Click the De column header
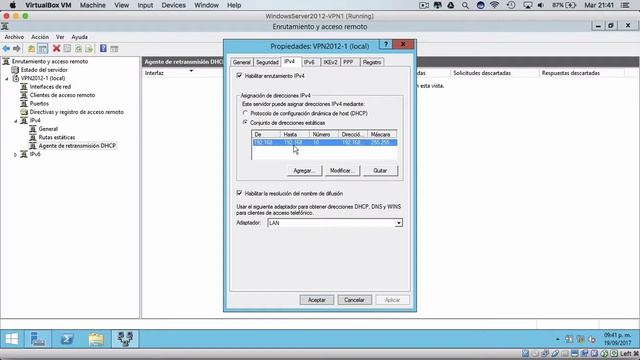 tap(266, 134)
